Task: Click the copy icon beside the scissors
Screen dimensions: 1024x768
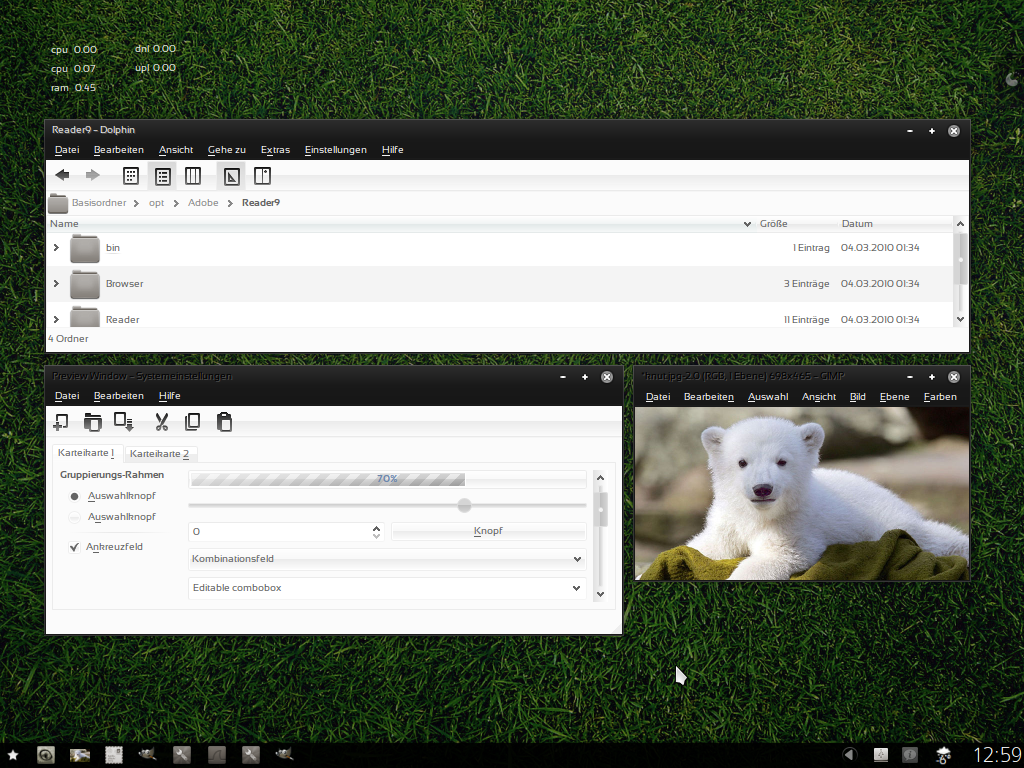Action: pyautogui.click(x=193, y=422)
